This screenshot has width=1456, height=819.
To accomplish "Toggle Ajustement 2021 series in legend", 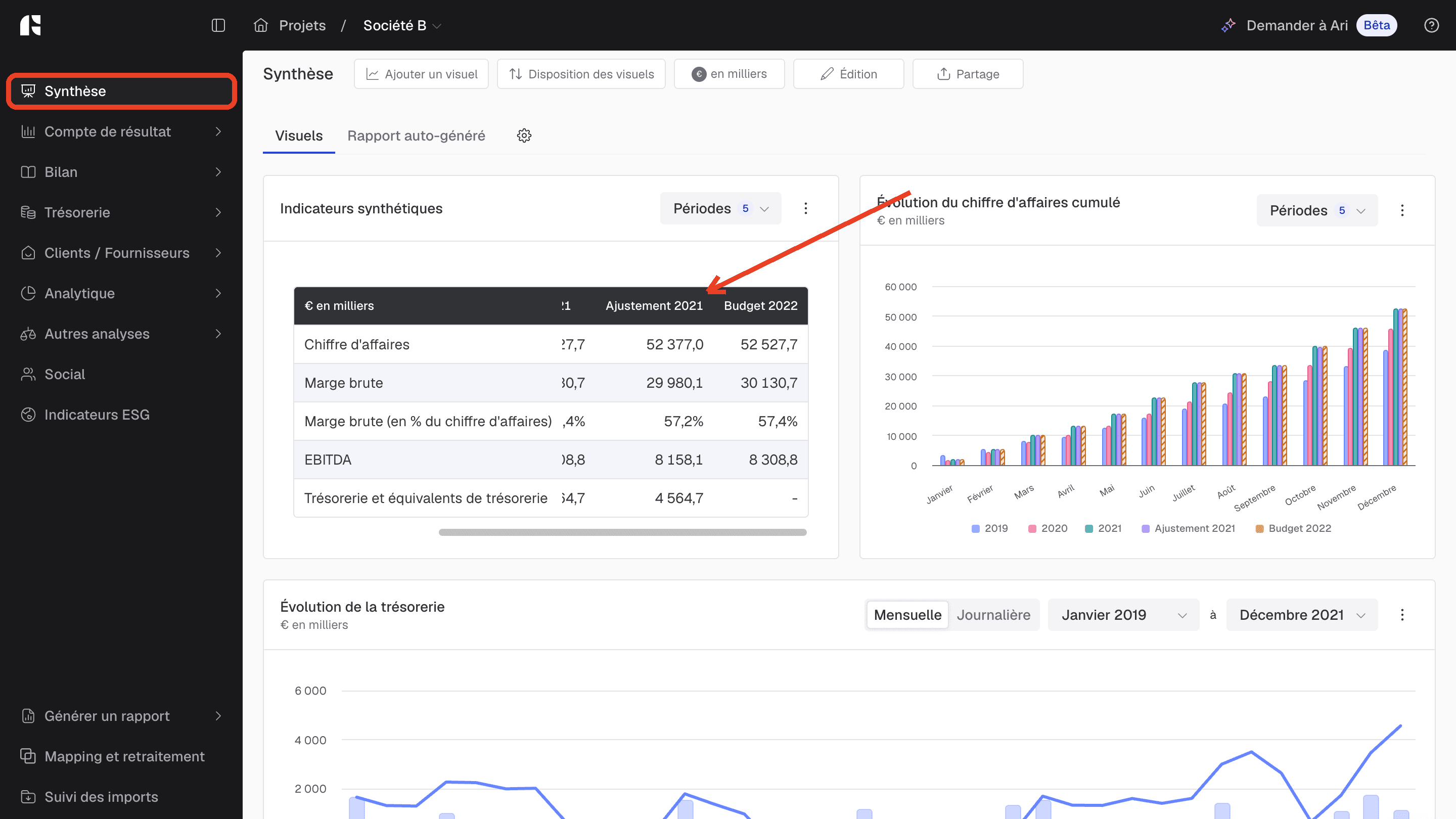I will [1188, 528].
